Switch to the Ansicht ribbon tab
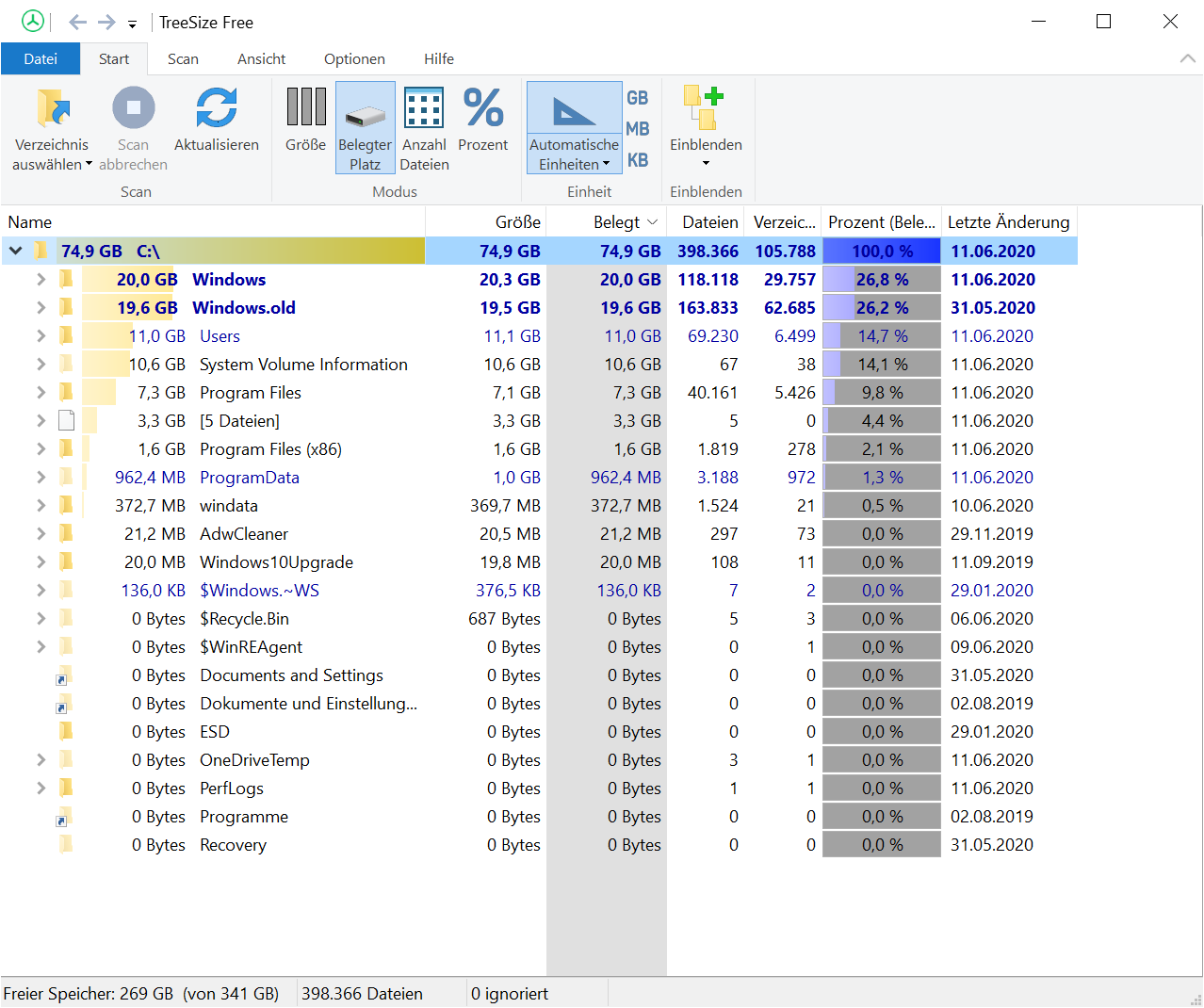The image size is (1204, 1008). pyautogui.click(x=261, y=58)
